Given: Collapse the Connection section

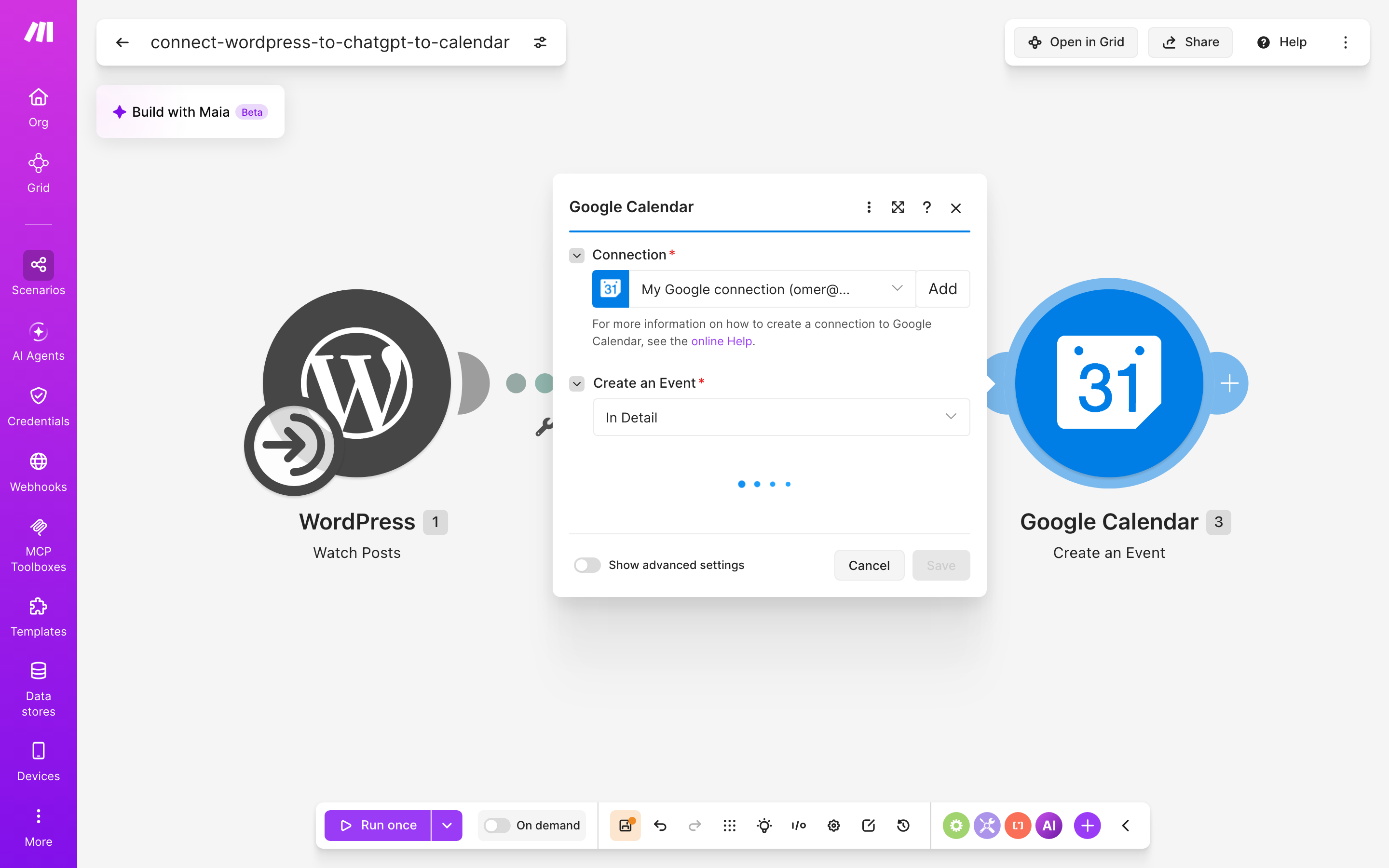Looking at the screenshot, I should click(577, 255).
